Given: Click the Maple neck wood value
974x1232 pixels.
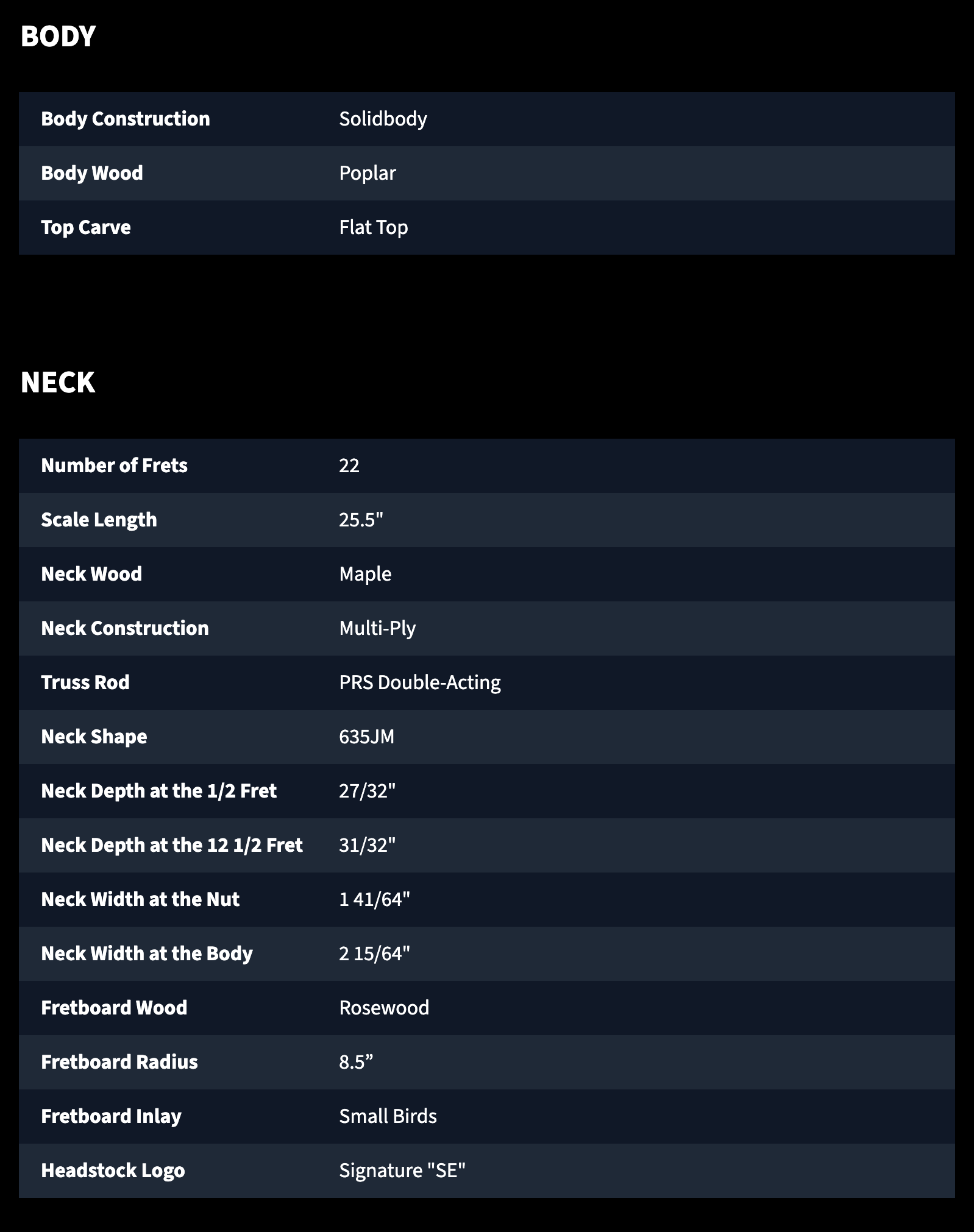Looking at the screenshot, I should point(365,575).
